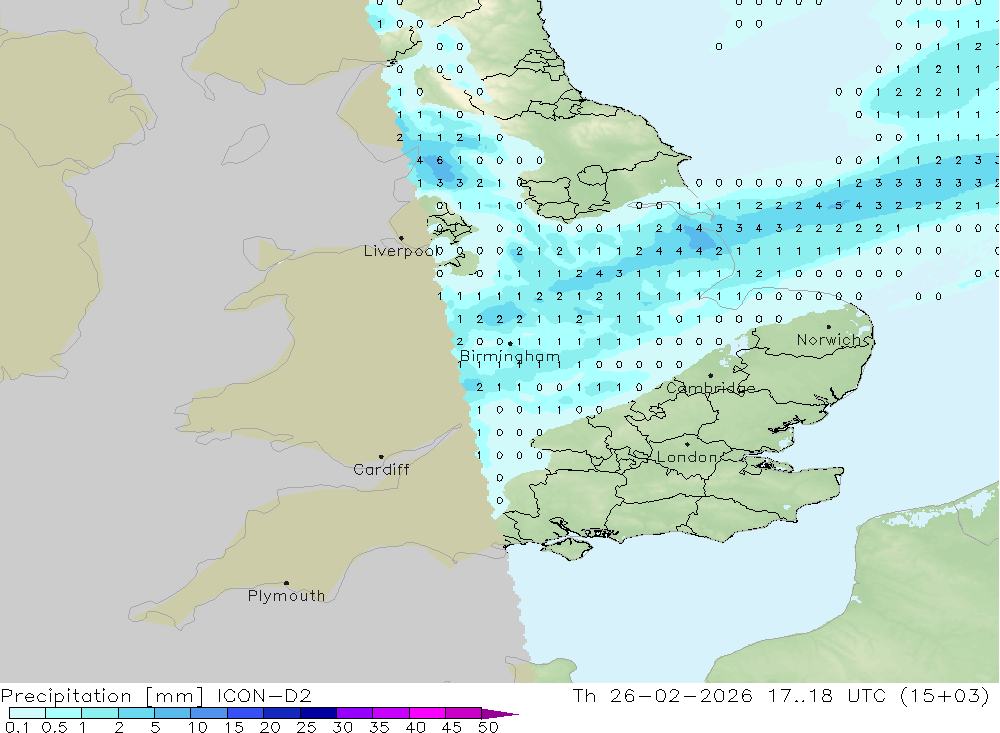Click the "ICON-D2" model name
Screen dimensions: 1000x733
click(x=264, y=696)
